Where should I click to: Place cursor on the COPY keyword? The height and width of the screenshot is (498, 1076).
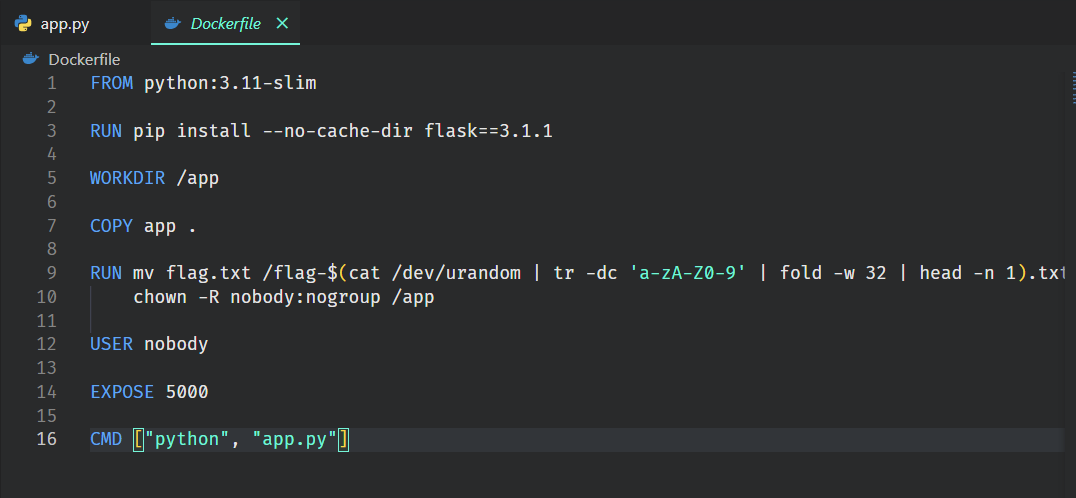(111, 226)
